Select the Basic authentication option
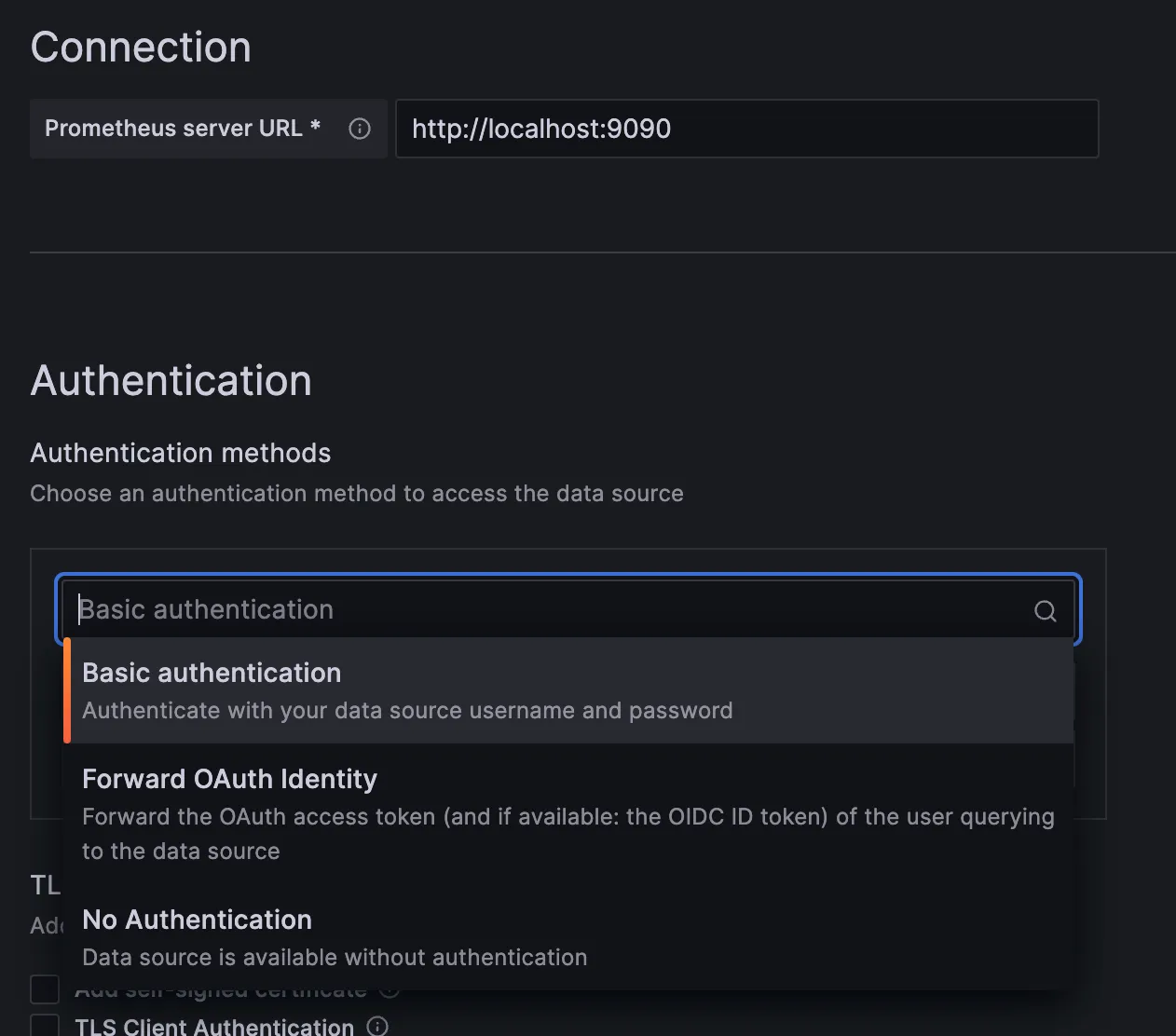The image size is (1176, 1036). [212, 673]
